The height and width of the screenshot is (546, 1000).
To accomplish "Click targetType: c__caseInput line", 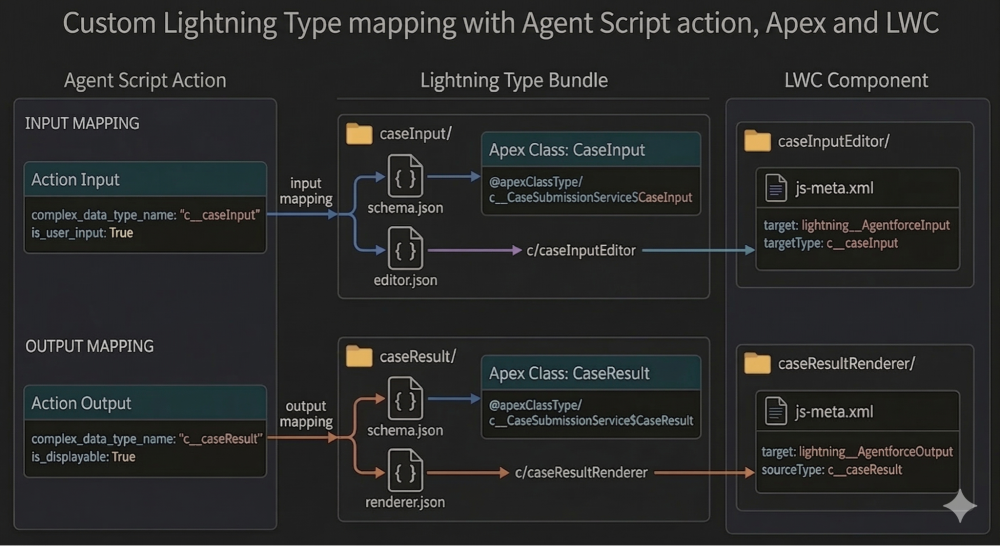I will click(830, 243).
